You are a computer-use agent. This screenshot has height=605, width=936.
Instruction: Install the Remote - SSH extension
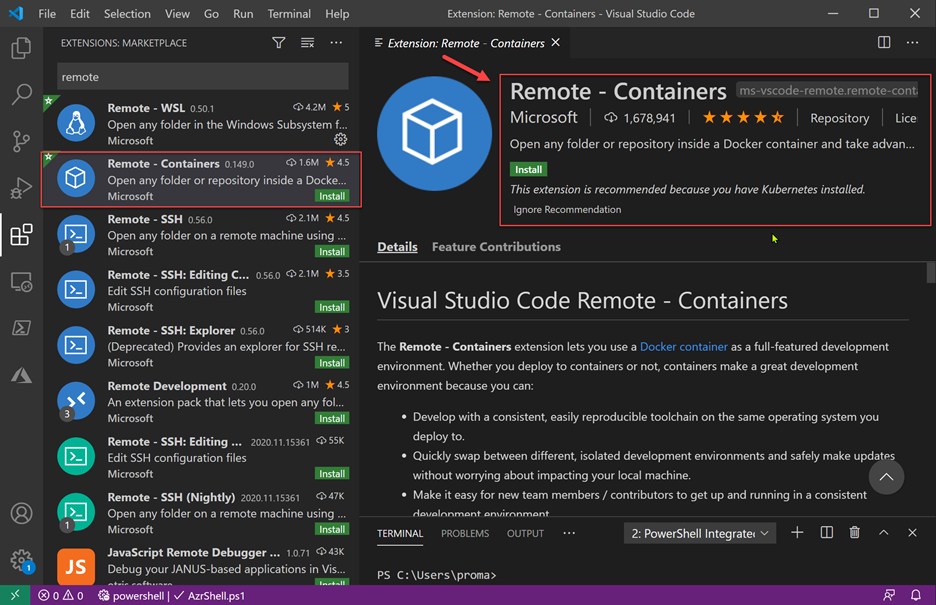point(332,252)
